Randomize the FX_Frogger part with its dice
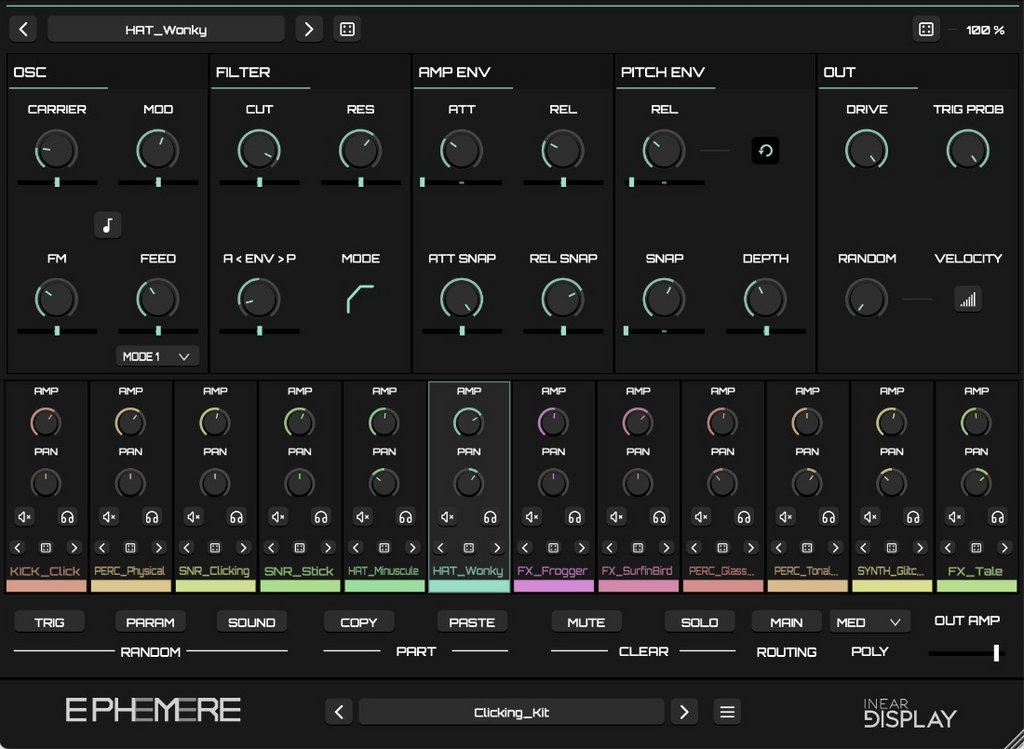The width and height of the screenshot is (1024, 749). pos(553,547)
